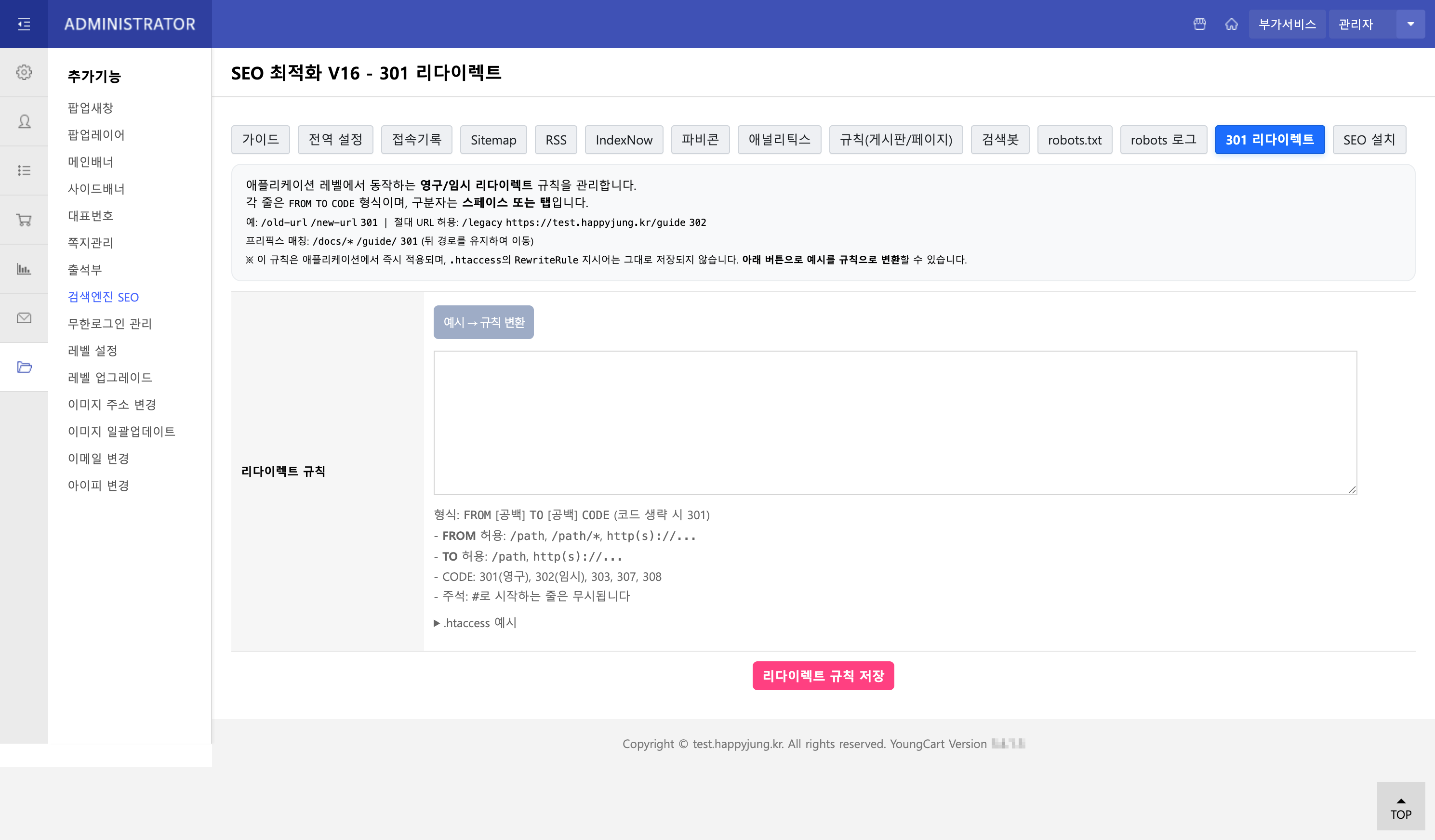The height and width of the screenshot is (840, 1435).
Task: Open the storefront icon in the top bar
Action: 1199,24
